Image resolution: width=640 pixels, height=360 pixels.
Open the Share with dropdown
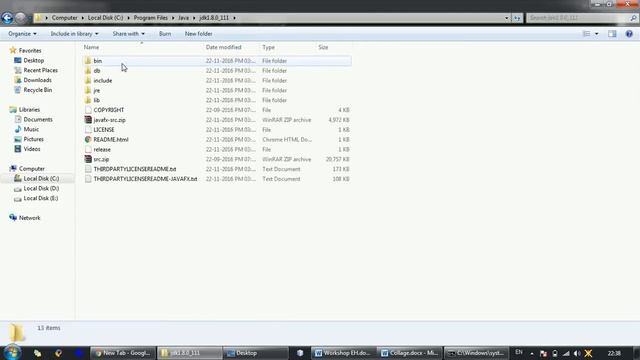click(x=129, y=34)
